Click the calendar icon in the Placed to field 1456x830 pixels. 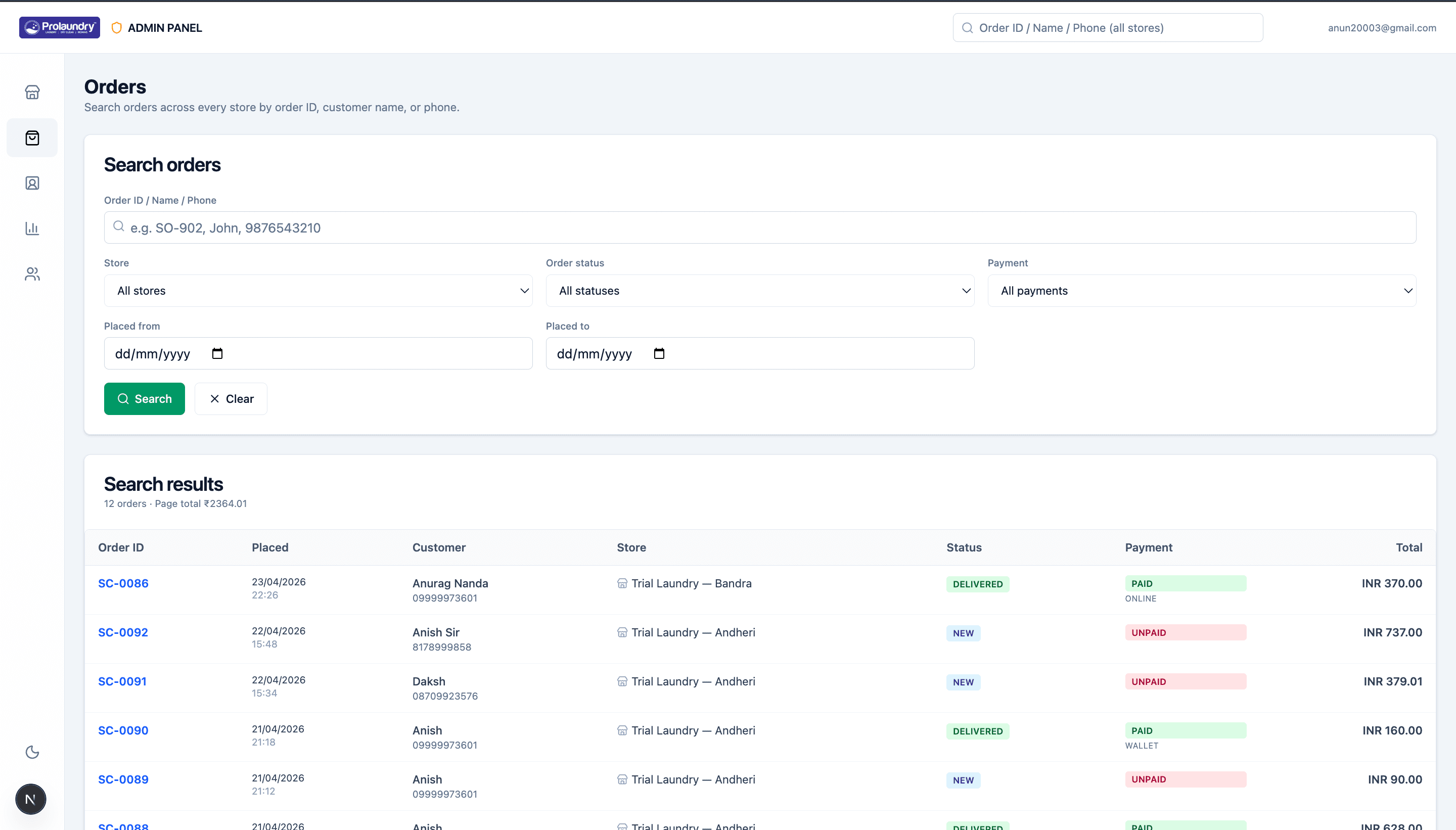659,353
